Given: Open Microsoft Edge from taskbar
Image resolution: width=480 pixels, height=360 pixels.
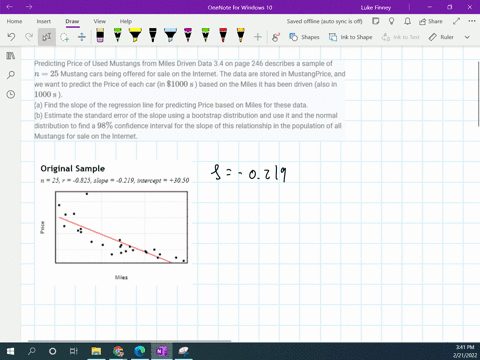Looking at the screenshot, I should pos(140,351).
